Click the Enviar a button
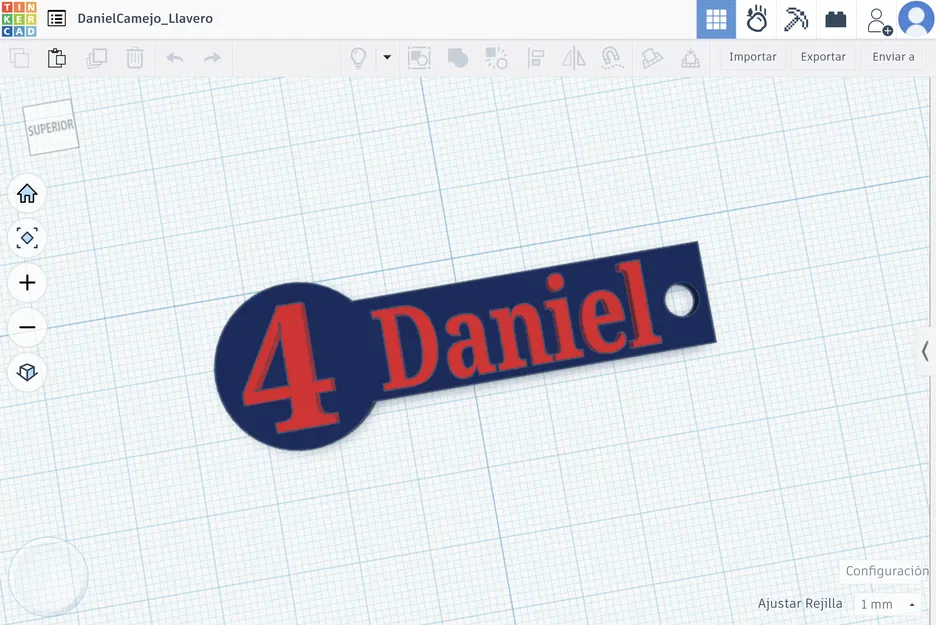The height and width of the screenshot is (625, 936). click(894, 57)
